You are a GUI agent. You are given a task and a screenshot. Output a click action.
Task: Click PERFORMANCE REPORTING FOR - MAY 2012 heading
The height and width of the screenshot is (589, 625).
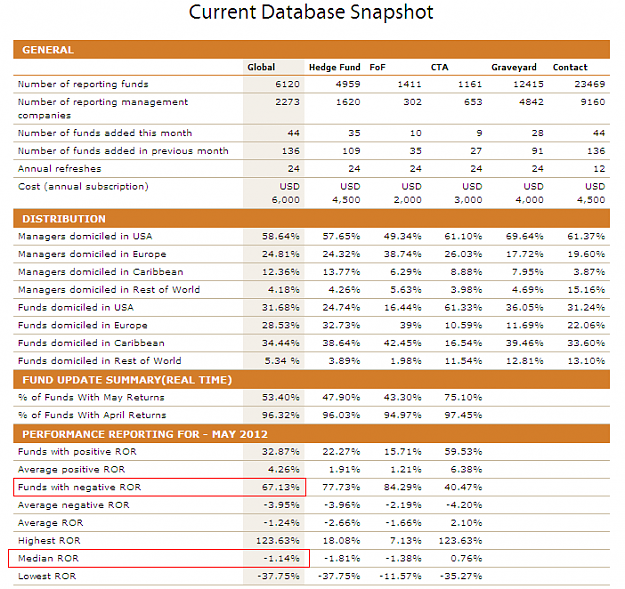pos(145,434)
